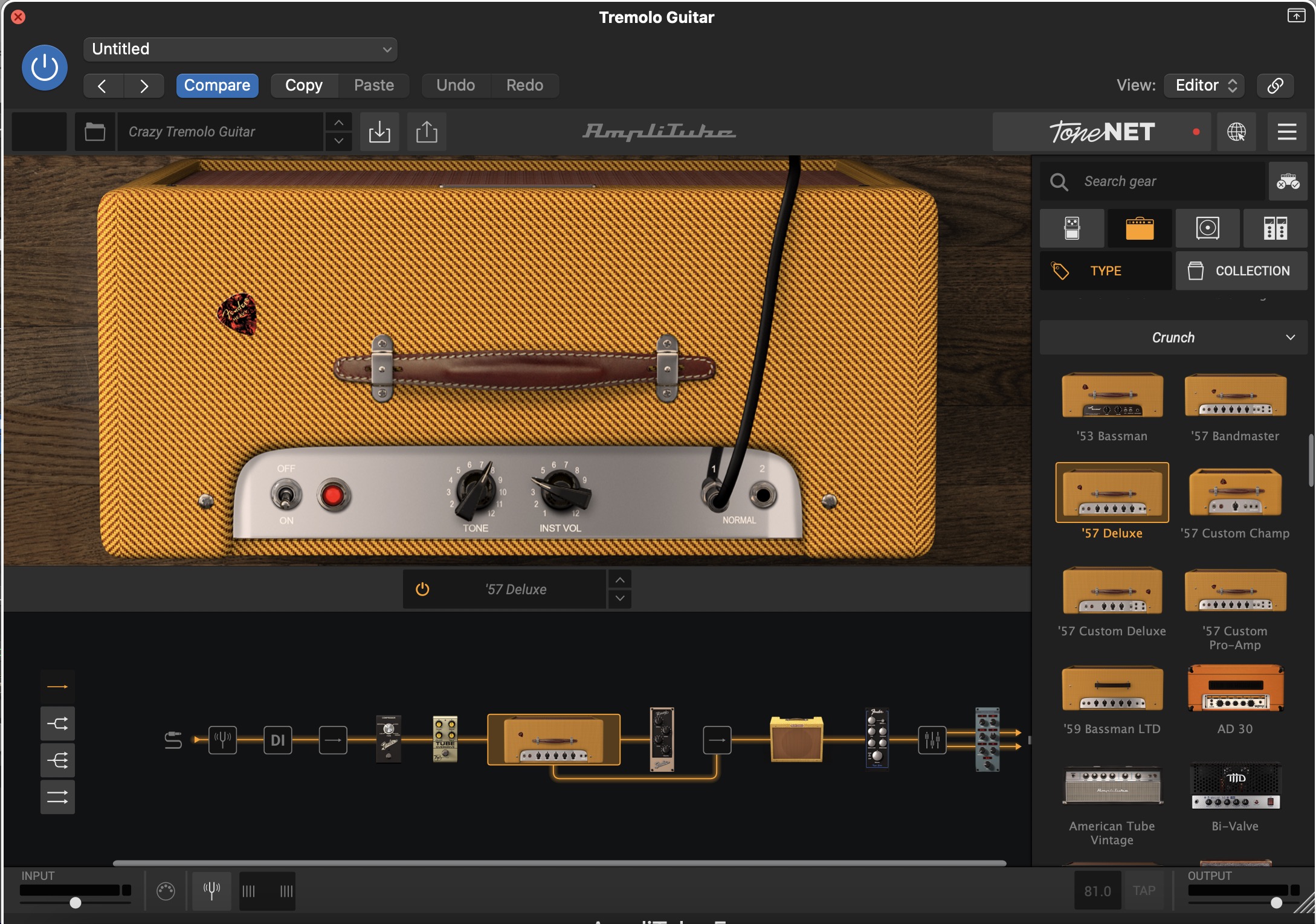The image size is (1316, 924).
Task: Select the cabinets speaker gear tab
Action: 1207,228
